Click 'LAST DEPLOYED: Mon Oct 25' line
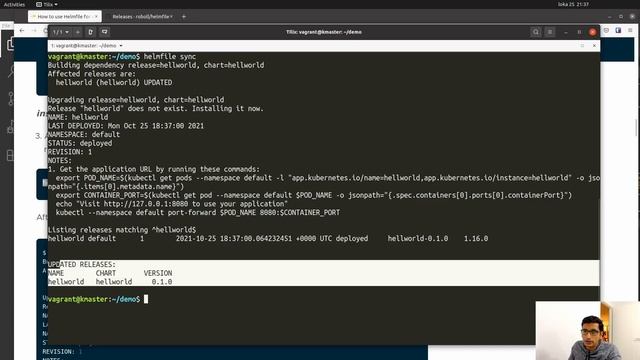Screen dimensions: 640x360 [126, 126]
